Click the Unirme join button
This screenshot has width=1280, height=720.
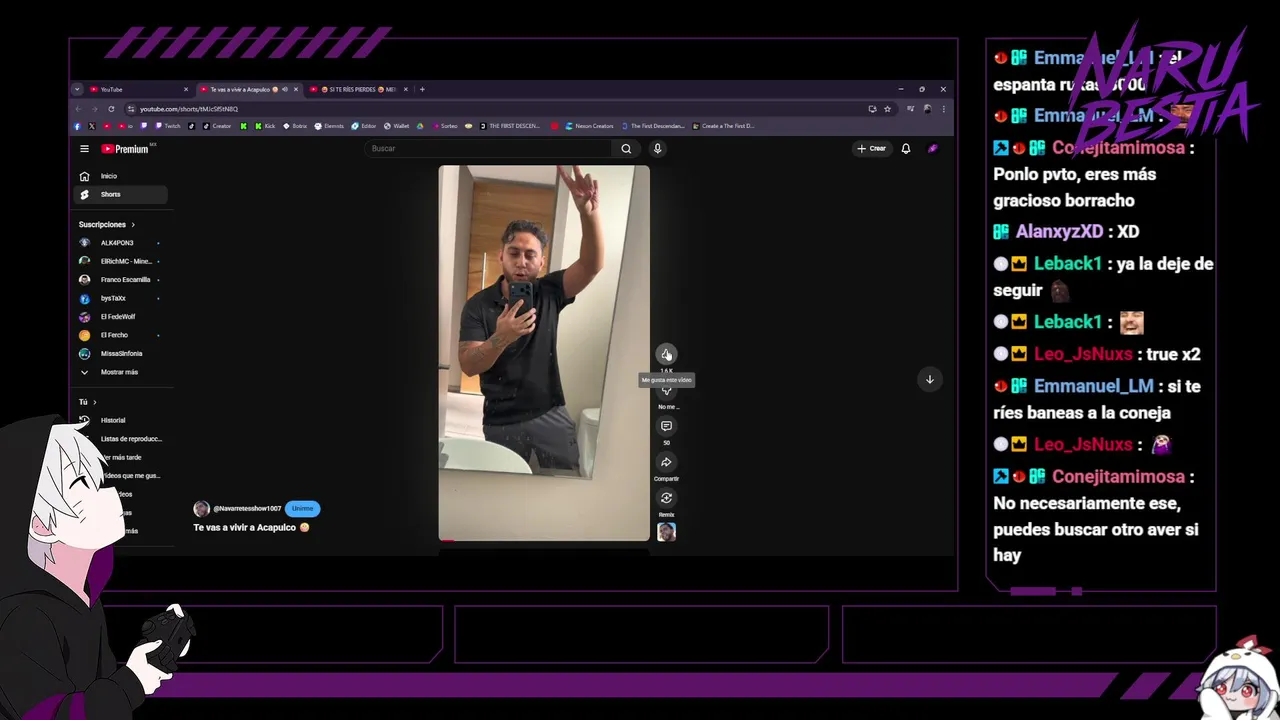click(x=302, y=508)
